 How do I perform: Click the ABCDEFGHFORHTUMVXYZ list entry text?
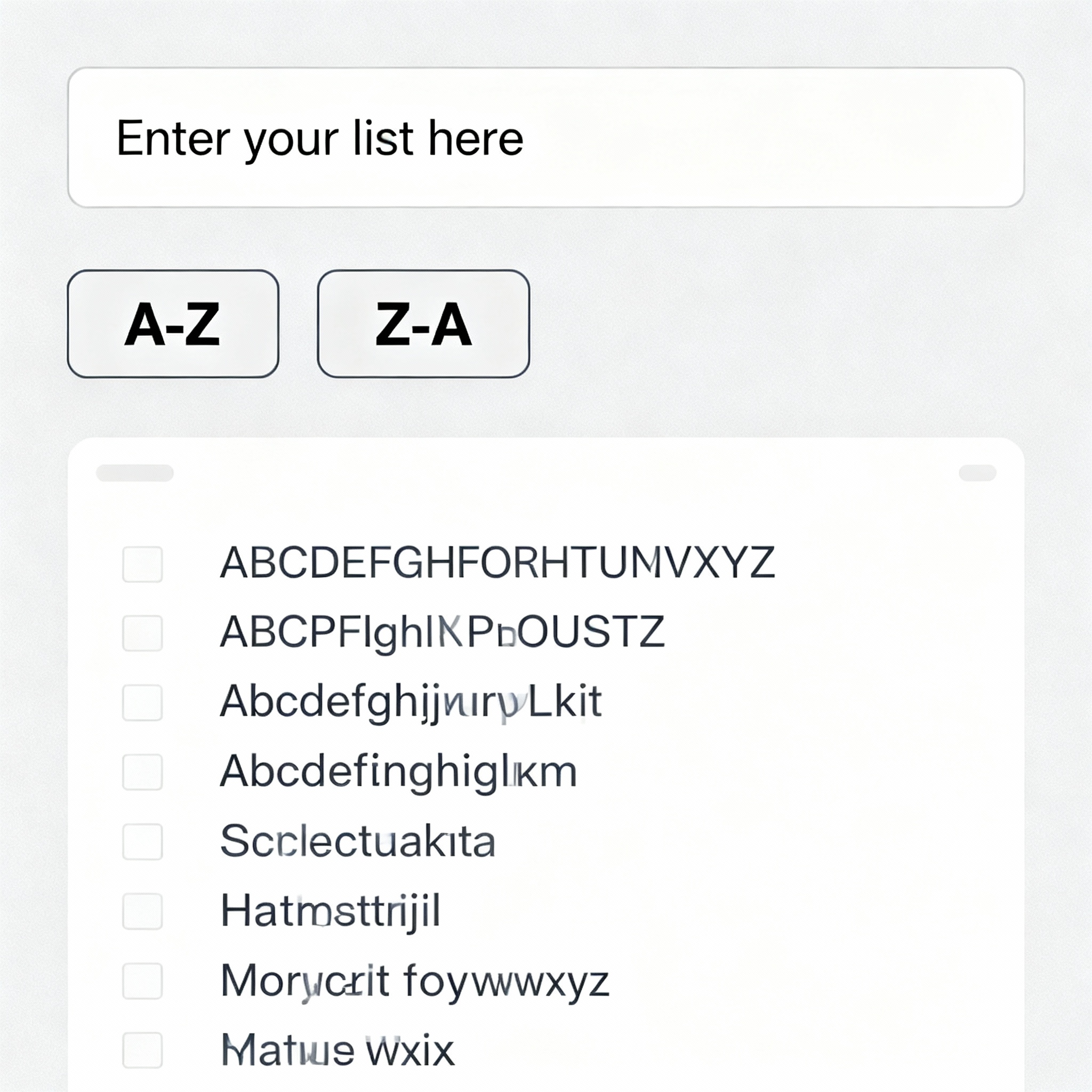point(497,563)
